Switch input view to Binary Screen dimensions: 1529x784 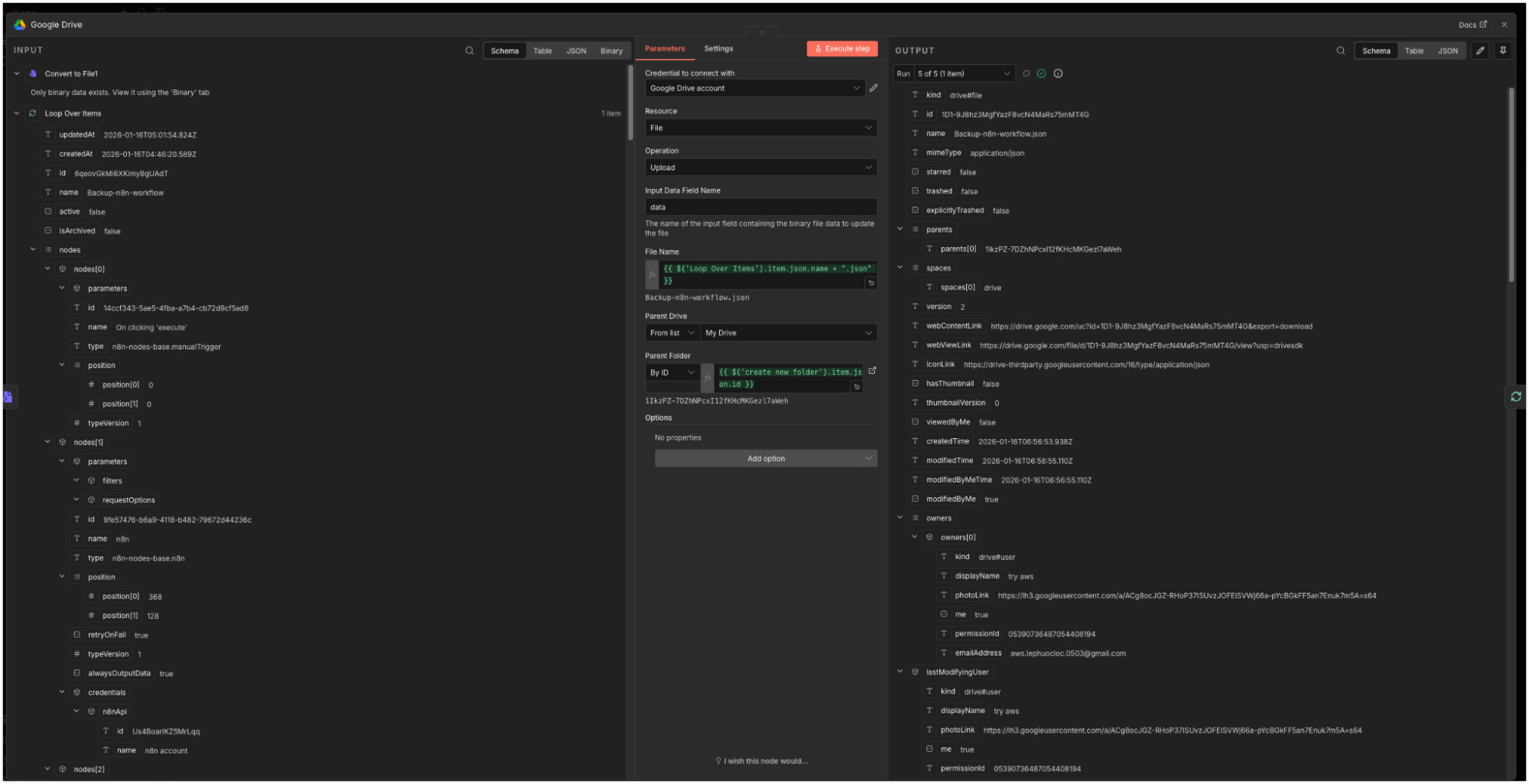(610, 51)
